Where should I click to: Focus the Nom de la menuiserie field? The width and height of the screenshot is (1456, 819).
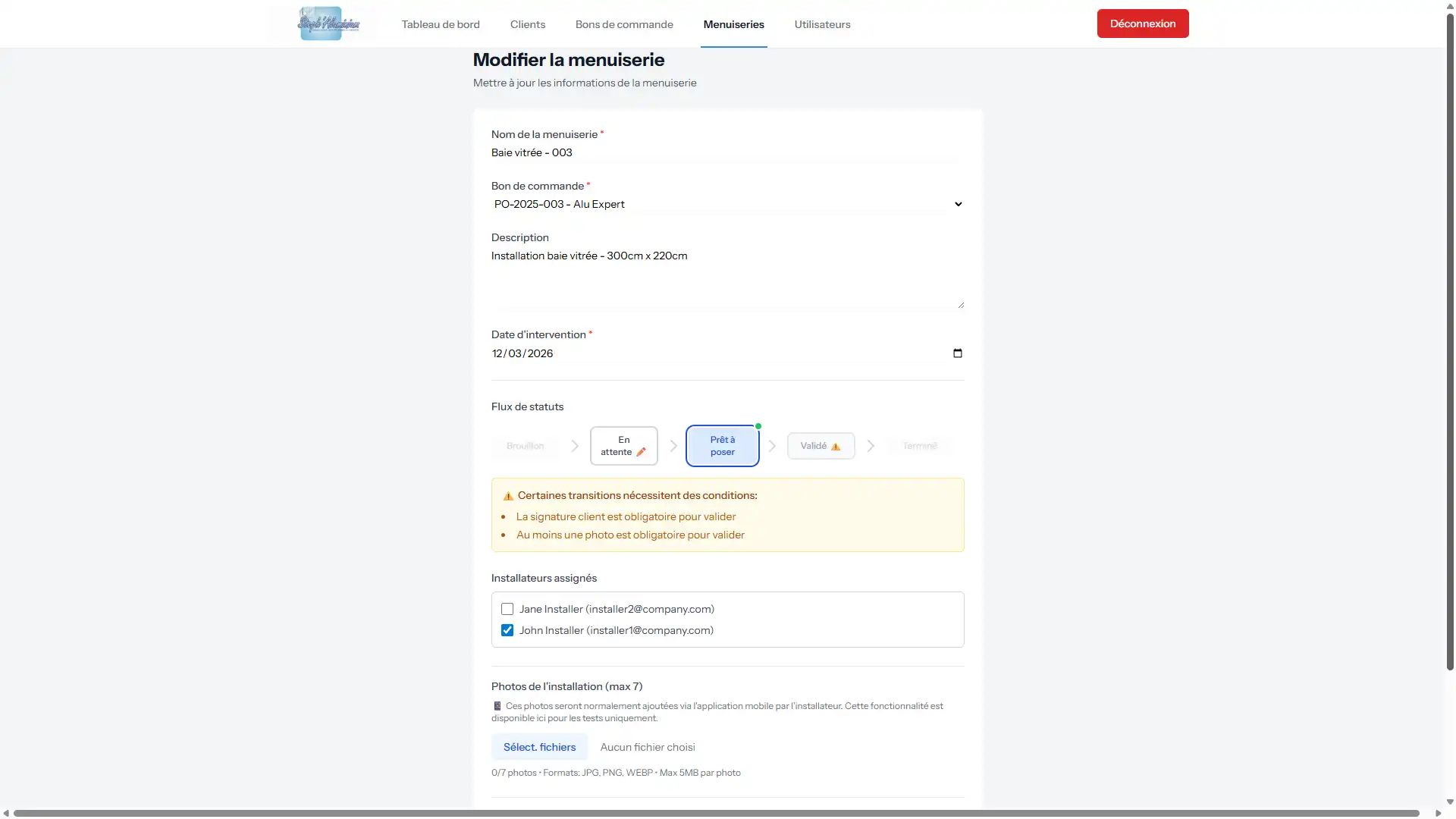(x=726, y=152)
